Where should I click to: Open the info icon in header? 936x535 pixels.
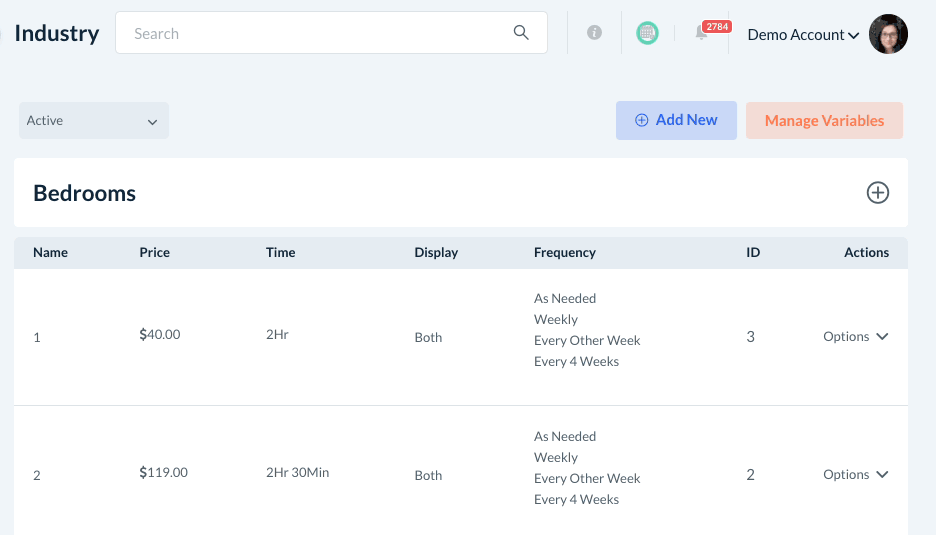pos(594,33)
